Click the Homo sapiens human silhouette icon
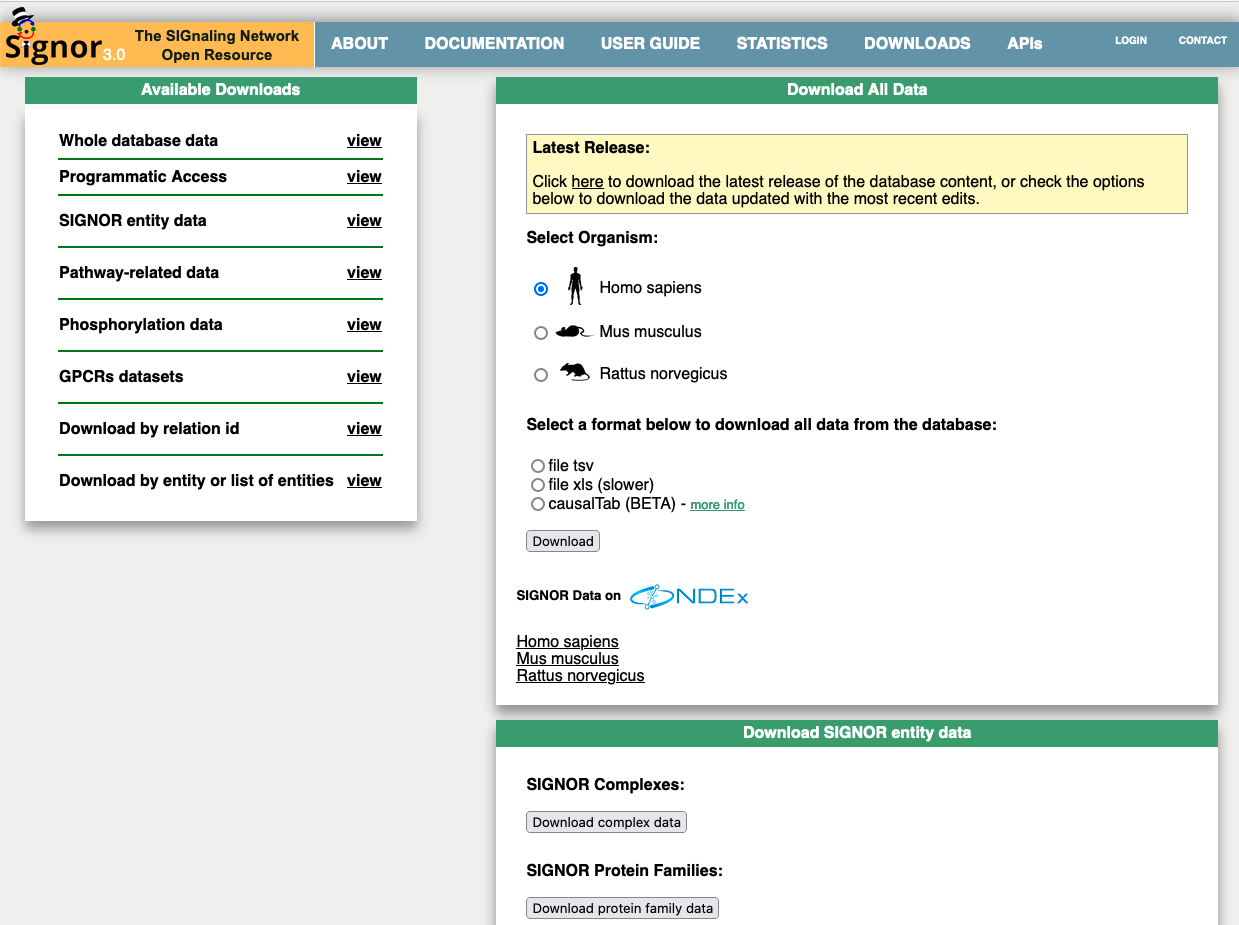This screenshot has width=1239, height=925. [575, 287]
